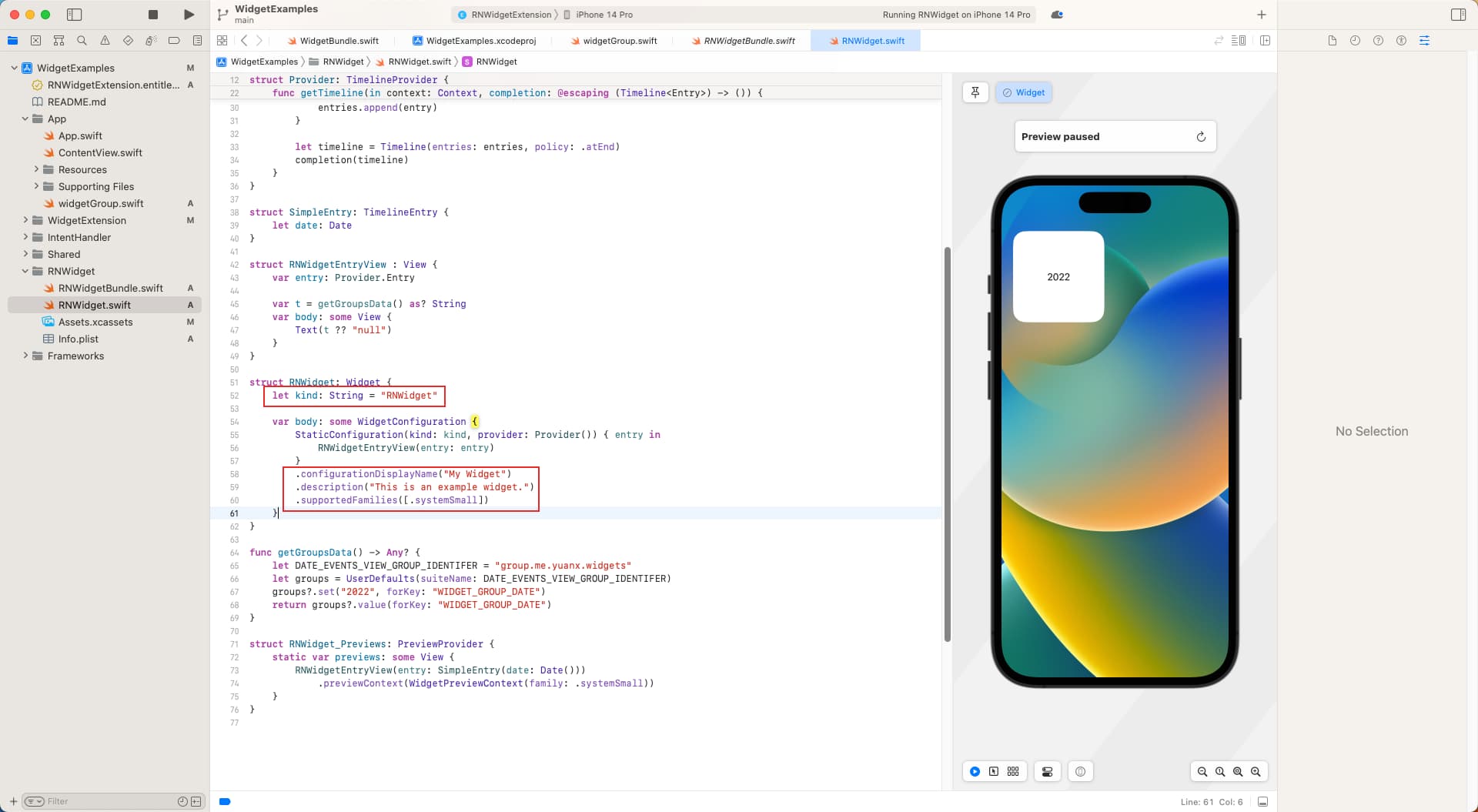Pin the canvas preview
The height and width of the screenshot is (812, 1478).
tap(975, 92)
